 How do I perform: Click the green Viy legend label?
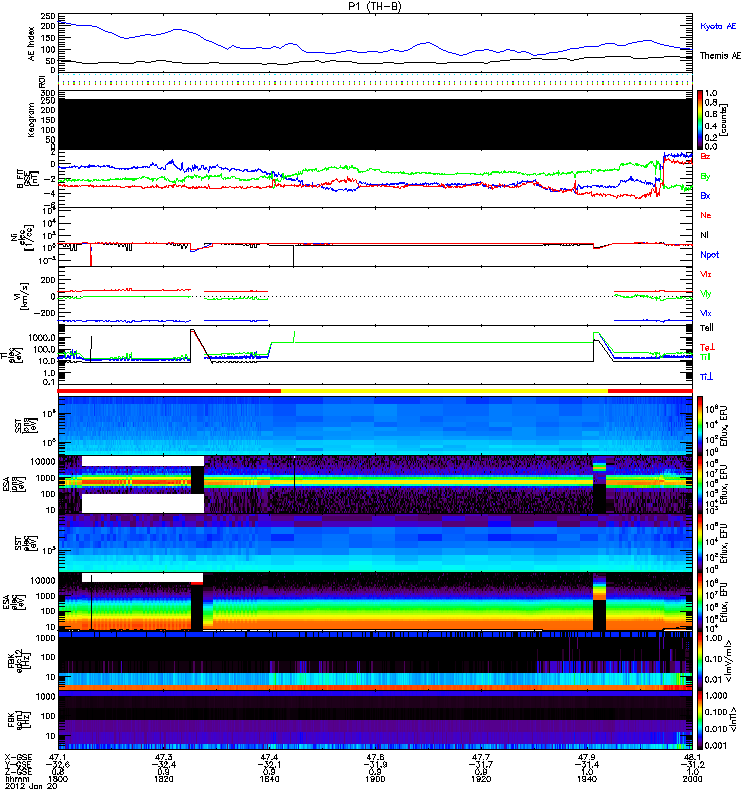point(706,294)
